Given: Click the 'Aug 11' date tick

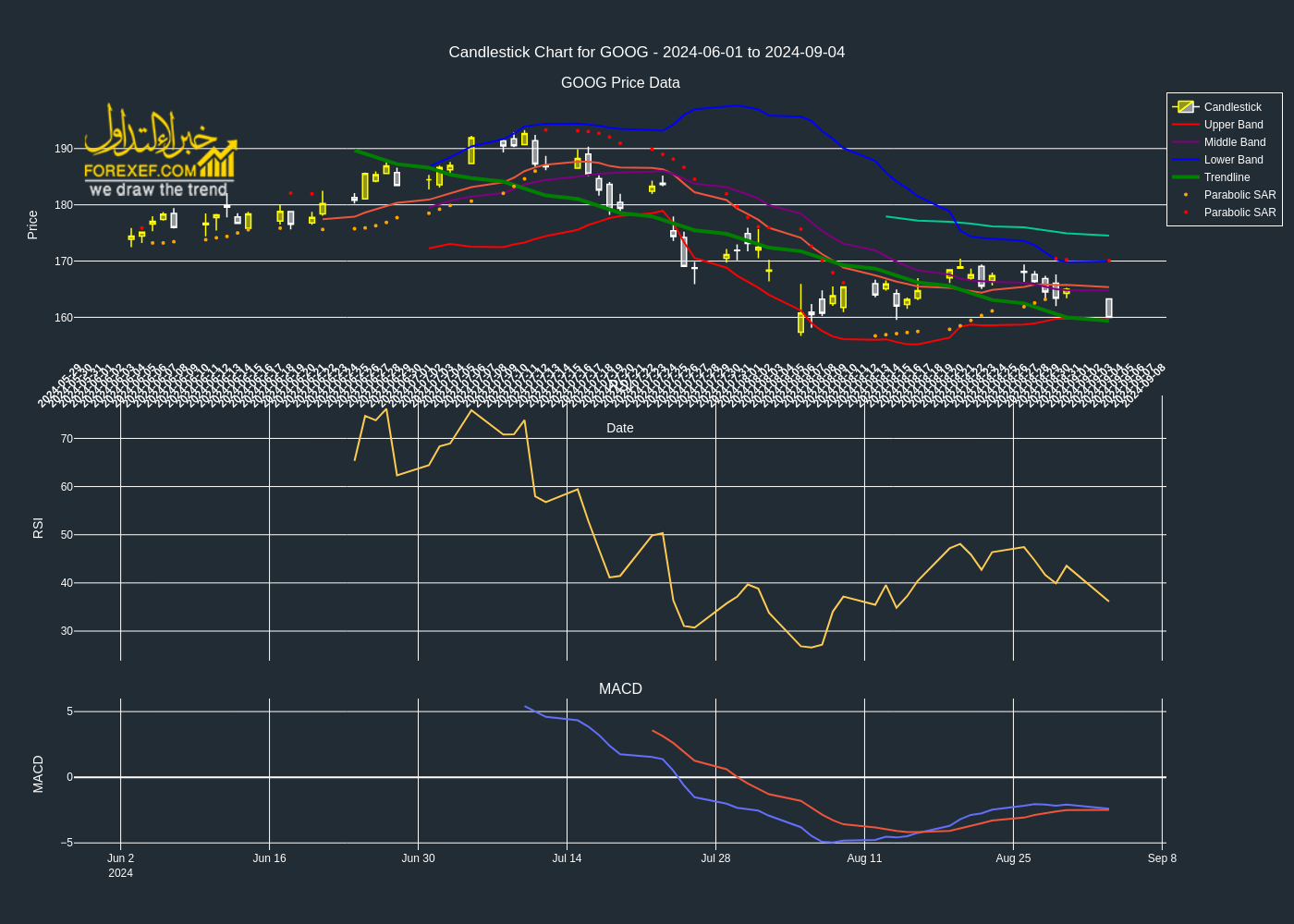Looking at the screenshot, I should [x=864, y=858].
